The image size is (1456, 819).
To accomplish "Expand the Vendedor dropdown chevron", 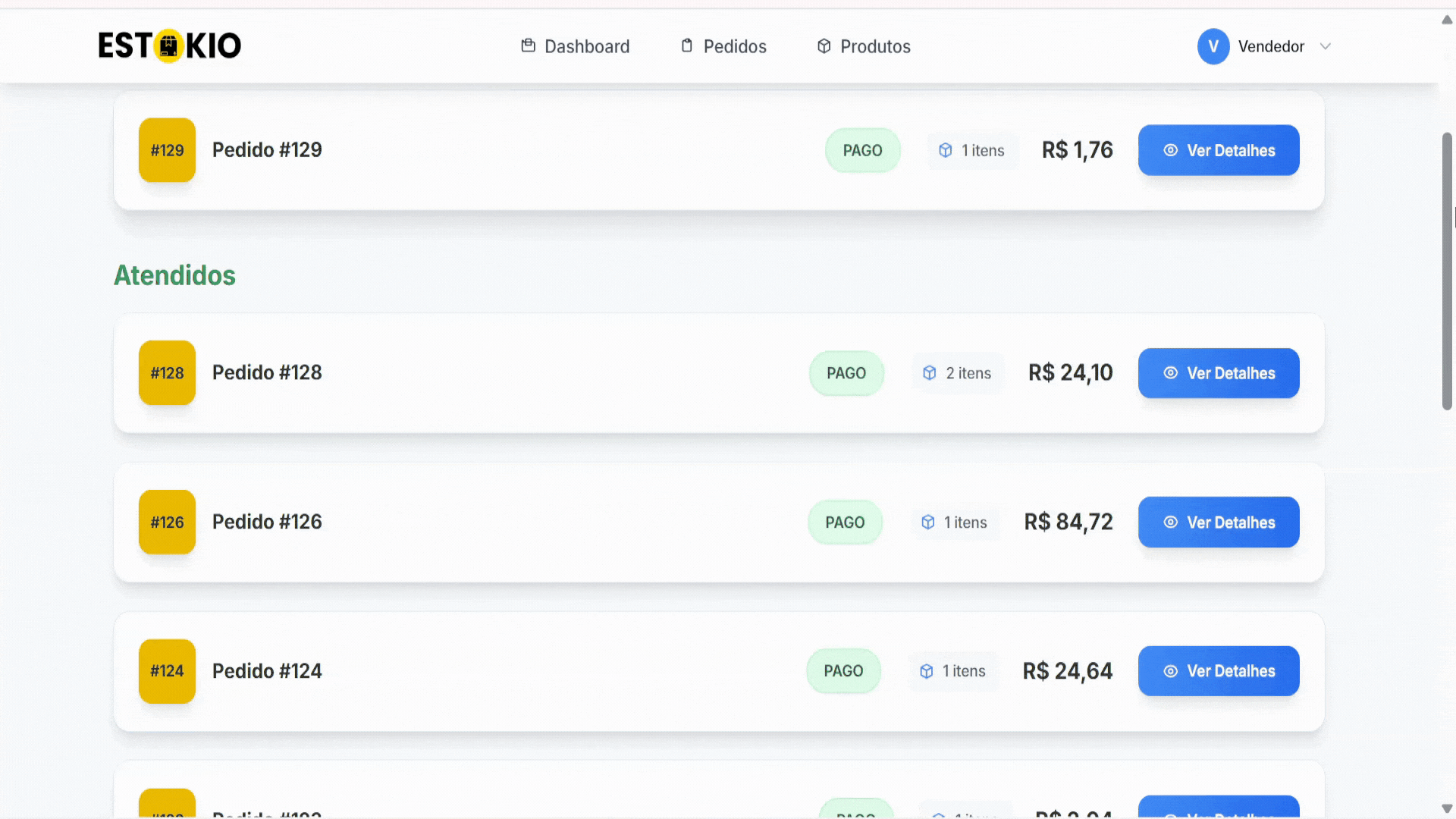I will click(1326, 46).
